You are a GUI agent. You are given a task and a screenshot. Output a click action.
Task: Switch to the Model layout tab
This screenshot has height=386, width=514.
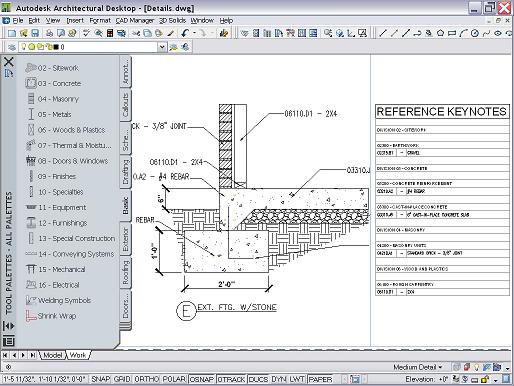pos(53,355)
